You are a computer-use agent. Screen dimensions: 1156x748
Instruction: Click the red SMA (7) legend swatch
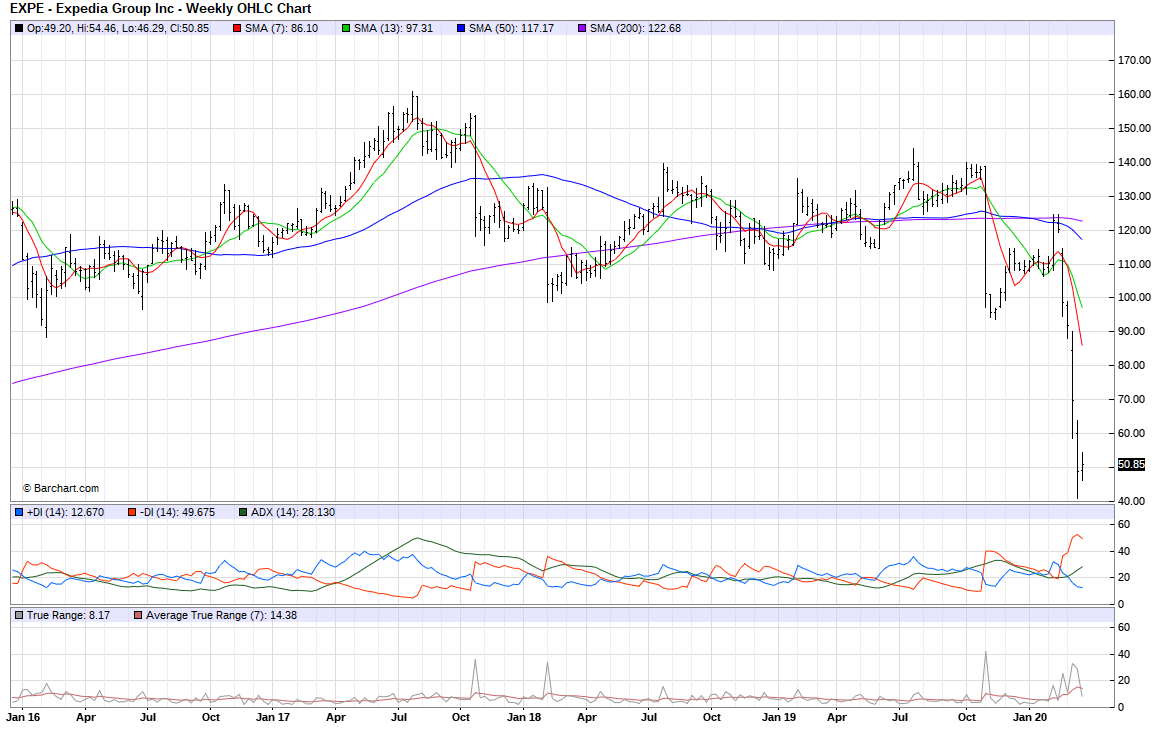[x=236, y=28]
